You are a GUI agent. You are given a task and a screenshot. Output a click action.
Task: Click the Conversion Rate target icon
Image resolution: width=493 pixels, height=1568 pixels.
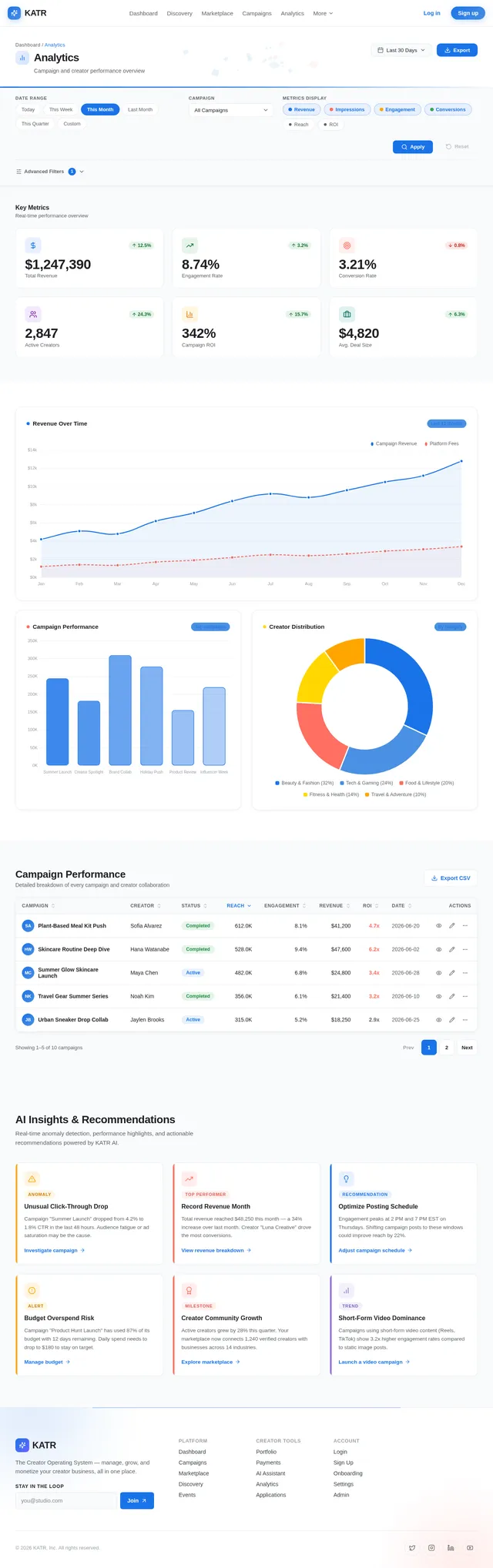(347, 246)
